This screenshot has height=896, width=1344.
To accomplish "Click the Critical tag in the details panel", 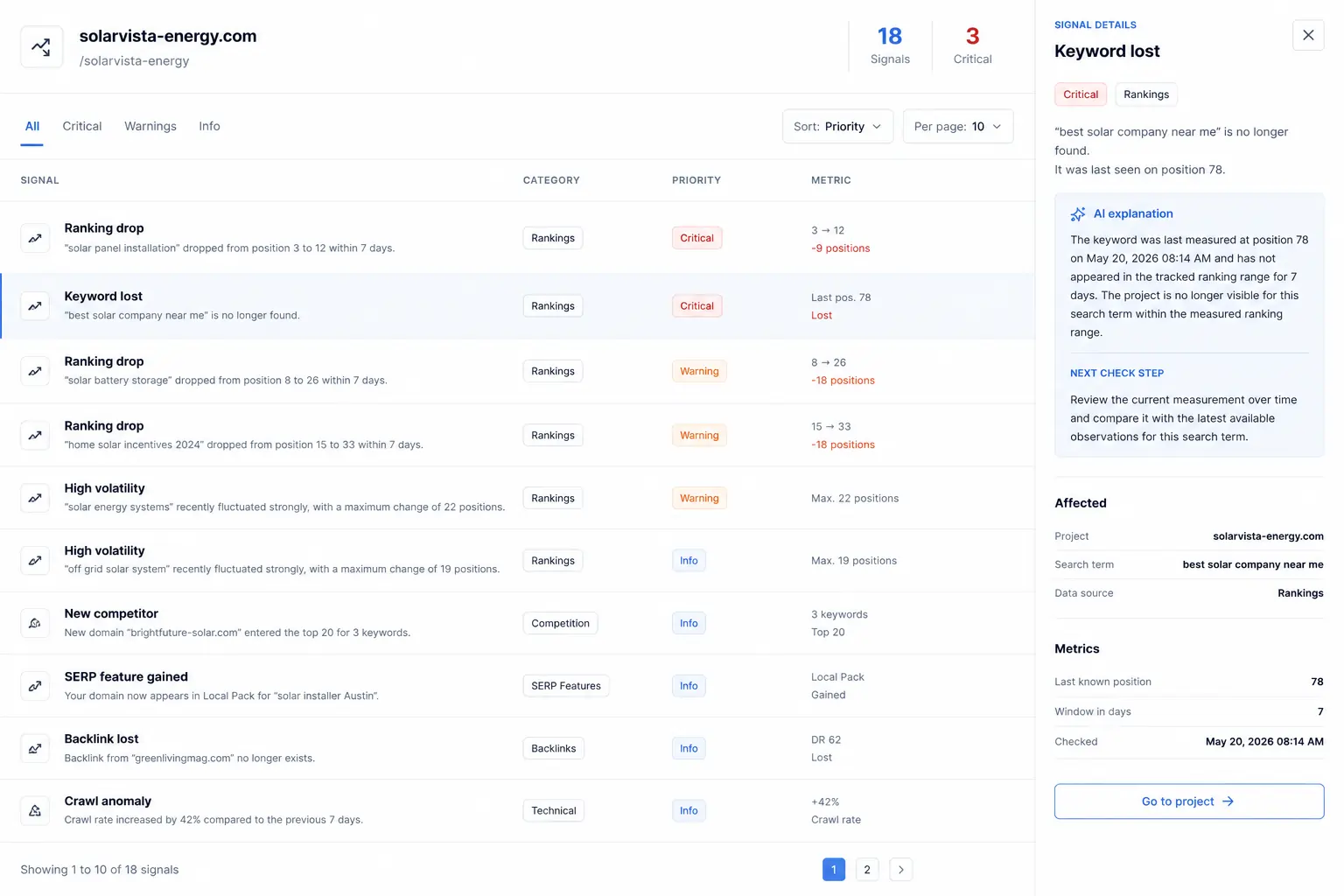I will [1081, 94].
